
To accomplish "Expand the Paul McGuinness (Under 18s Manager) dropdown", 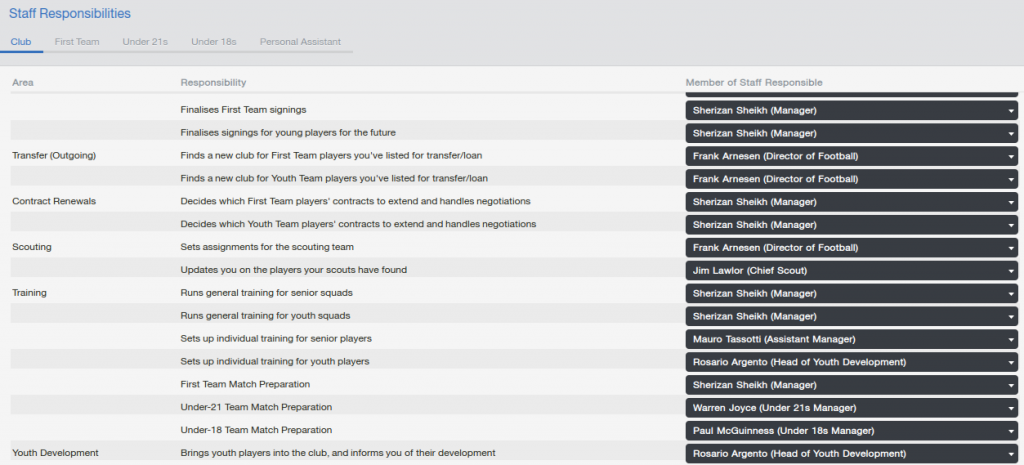I will click(x=851, y=431).
